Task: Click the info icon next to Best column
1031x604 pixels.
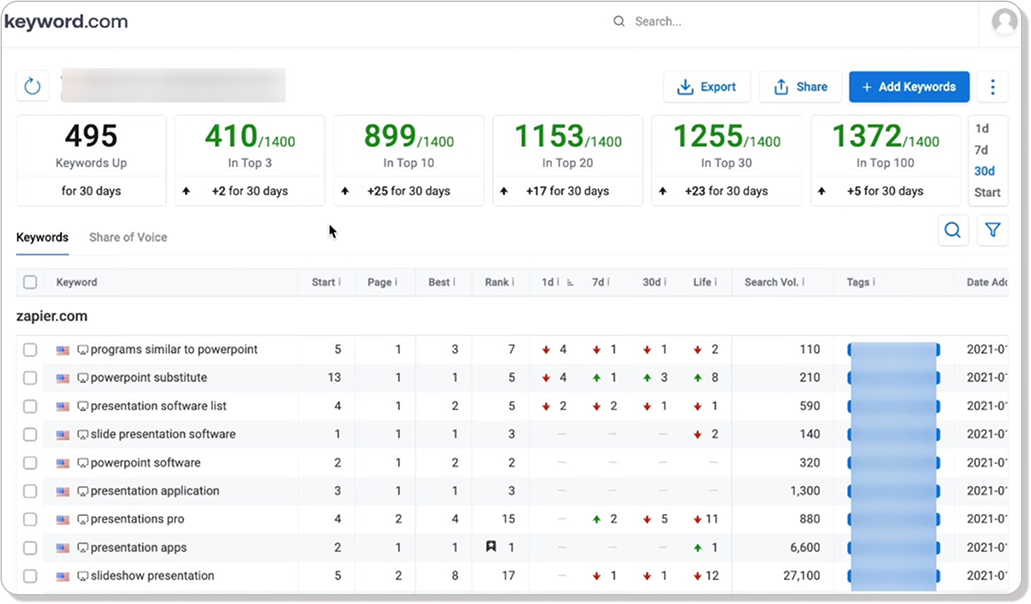Action: (x=454, y=282)
